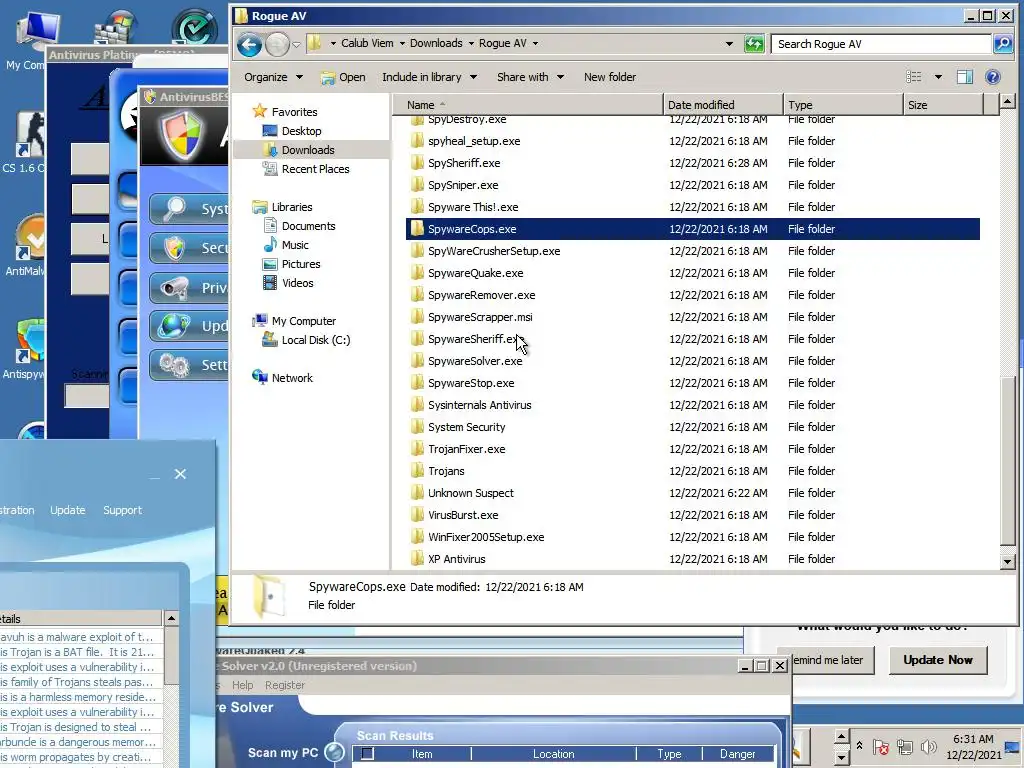This screenshot has height=768, width=1024.
Task: Close the bottom-left blue window with X
Action: pos(180,474)
